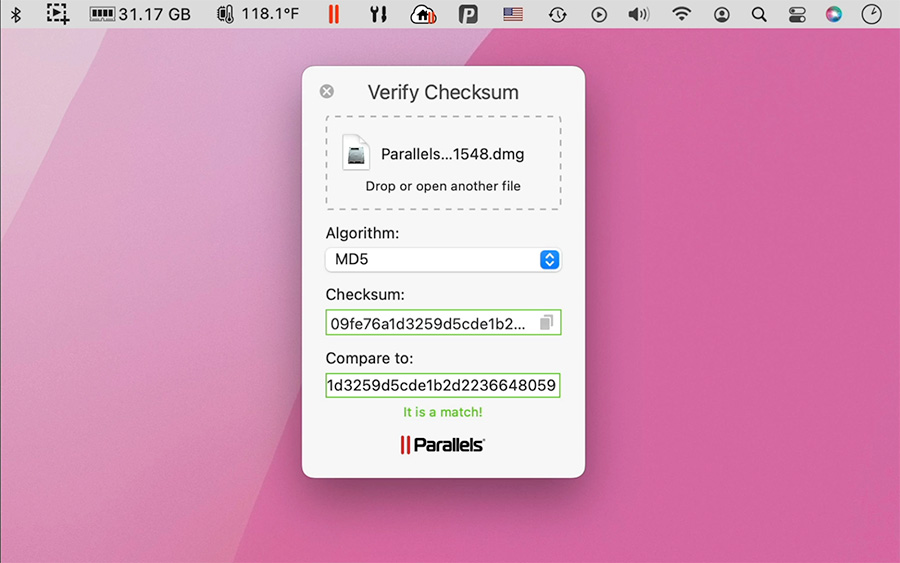The width and height of the screenshot is (900, 563).
Task: Open the Wi-Fi status menu
Action: [x=682, y=14]
